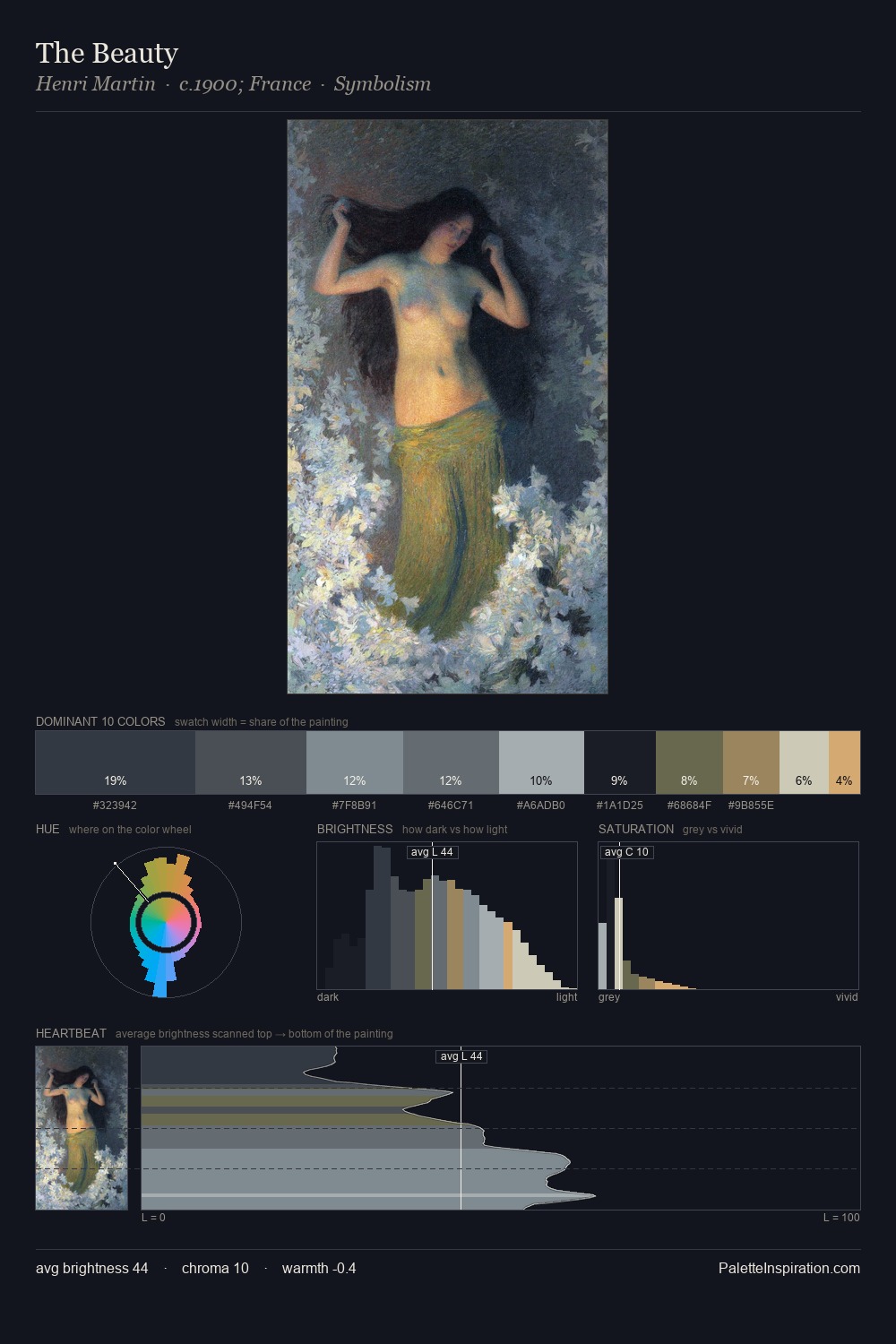Open the small painting thumbnail beside Heartbeat chart
Viewport: 896px width, 1344px height.
click(x=82, y=1128)
